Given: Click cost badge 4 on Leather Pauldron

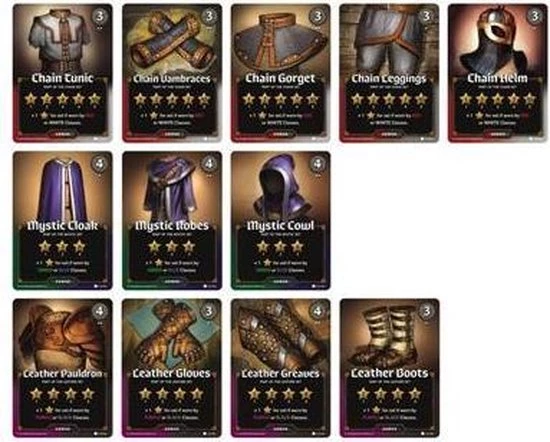Looking at the screenshot, I should (100, 311).
